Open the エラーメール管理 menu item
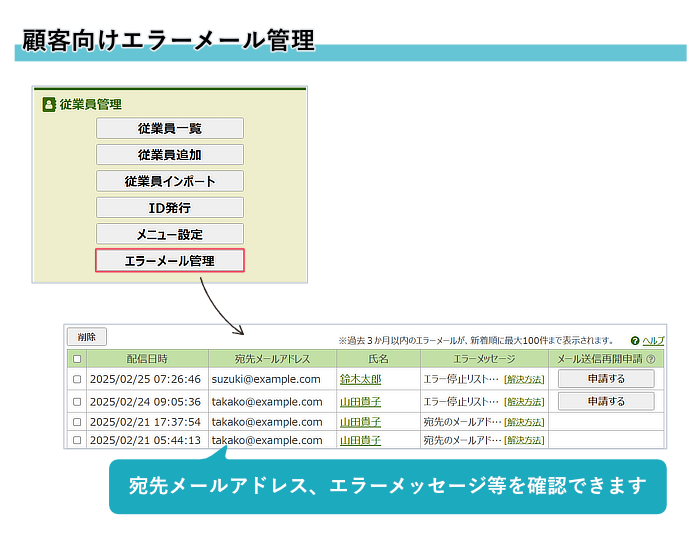 point(170,261)
